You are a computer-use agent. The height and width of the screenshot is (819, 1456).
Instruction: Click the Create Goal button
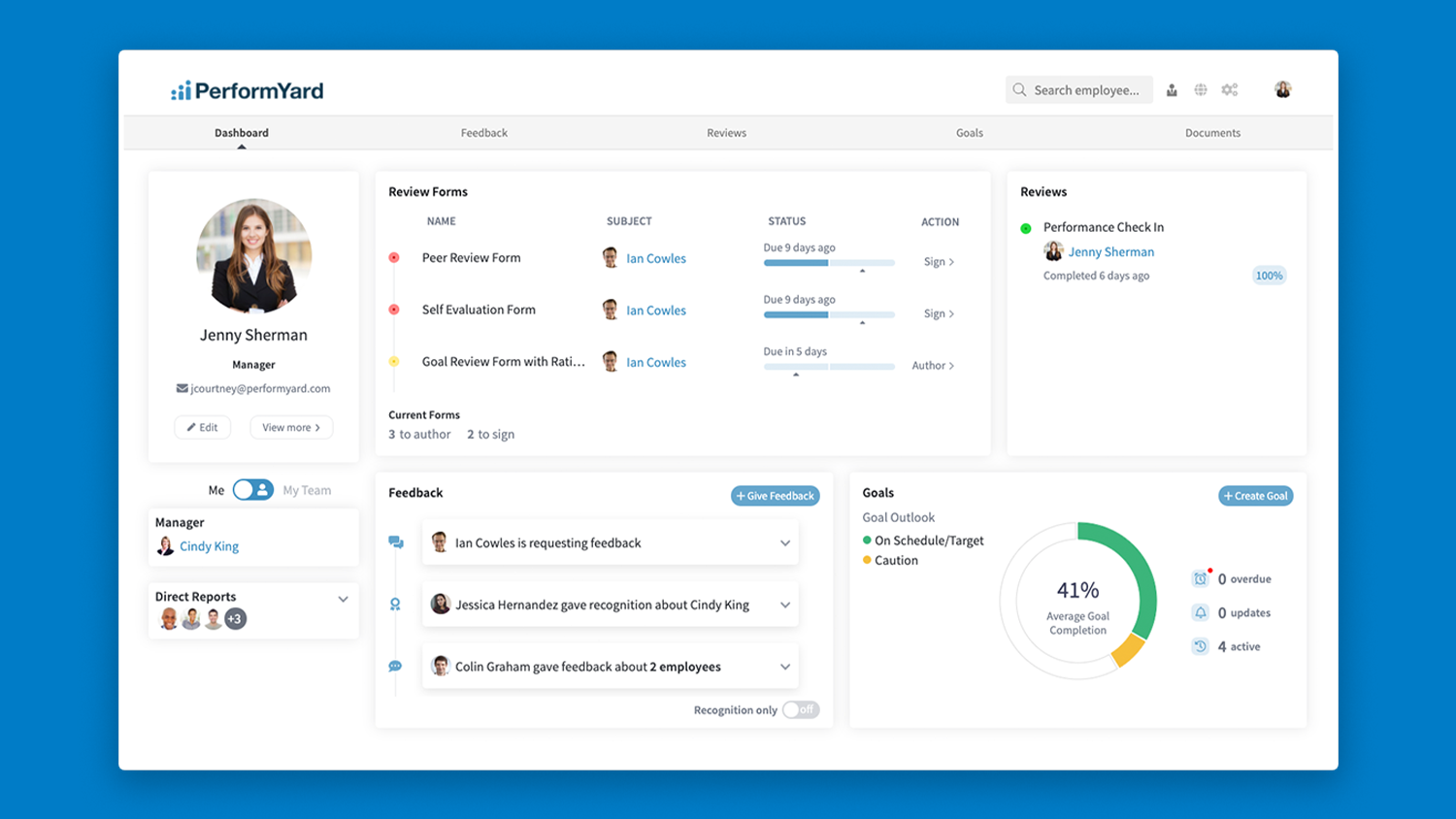click(1255, 495)
